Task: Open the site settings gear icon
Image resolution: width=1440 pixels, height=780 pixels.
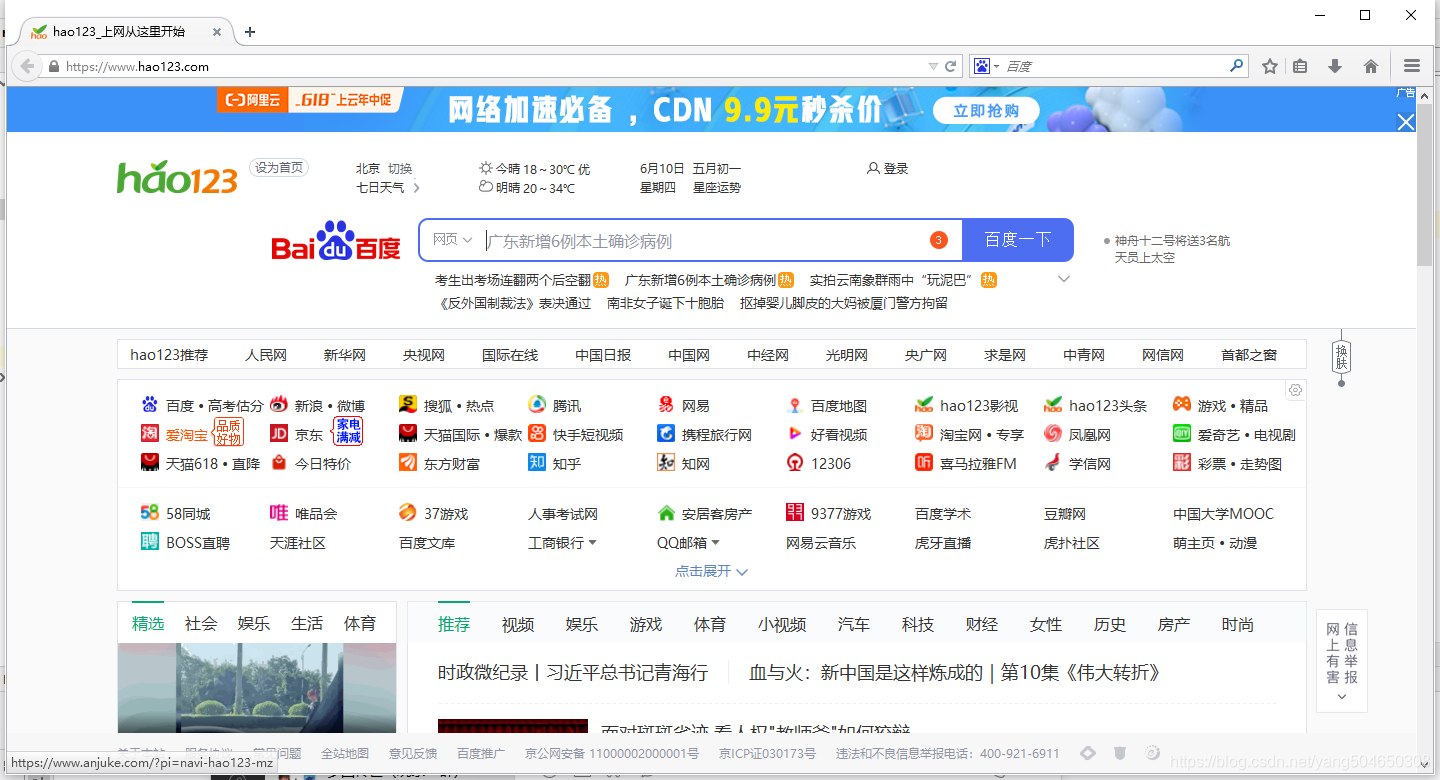Action: [x=1296, y=390]
